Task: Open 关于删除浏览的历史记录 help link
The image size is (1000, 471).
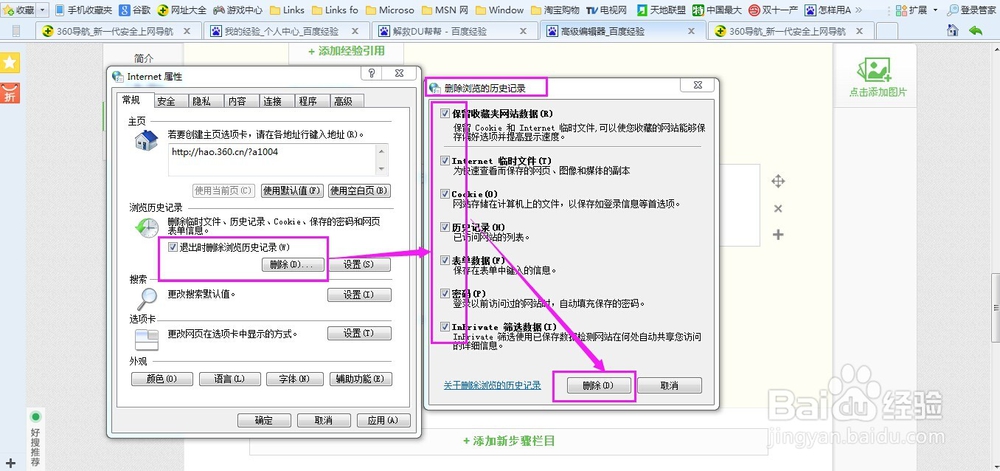Action: click(492, 385)
